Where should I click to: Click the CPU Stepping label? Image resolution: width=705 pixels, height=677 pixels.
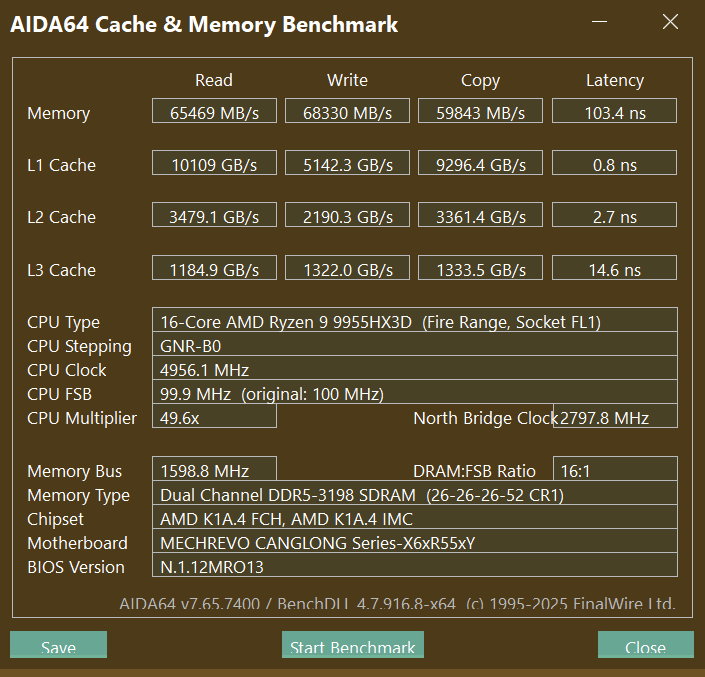[x=79, y=347]
